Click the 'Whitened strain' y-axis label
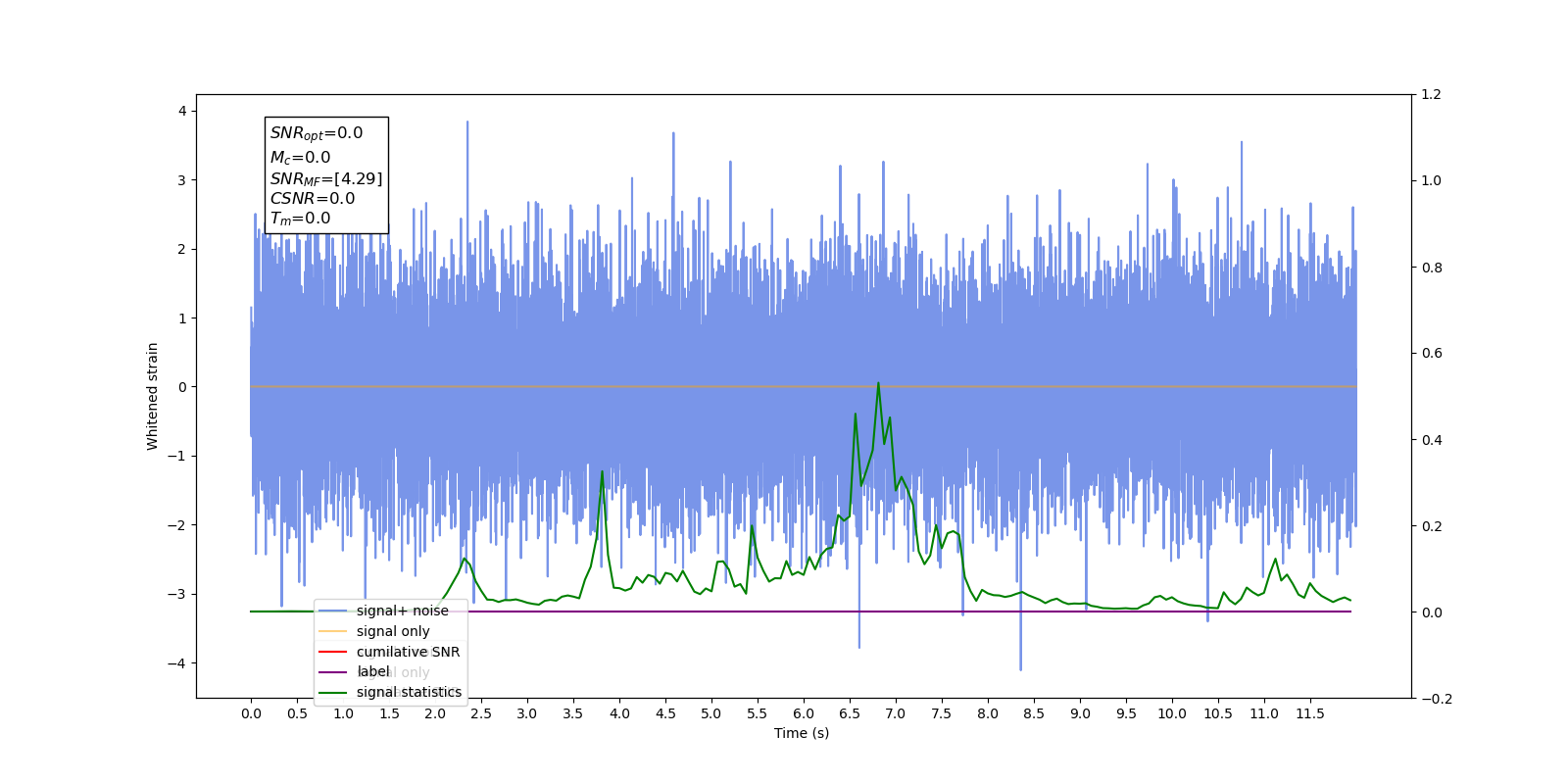This screenshot has height=784, width=1568. coord(153,396)
